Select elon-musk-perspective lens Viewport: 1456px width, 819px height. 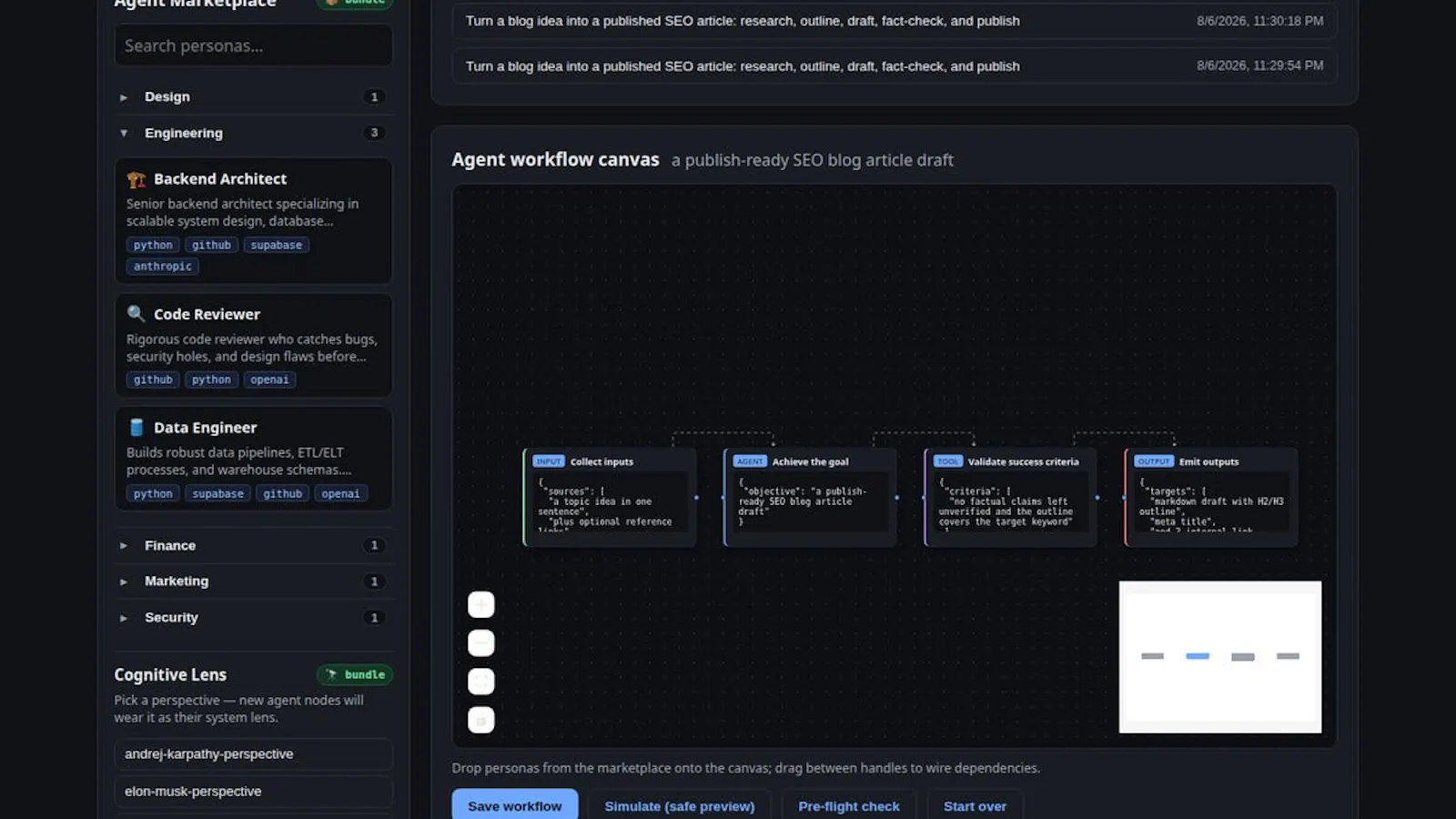[253, 792]
